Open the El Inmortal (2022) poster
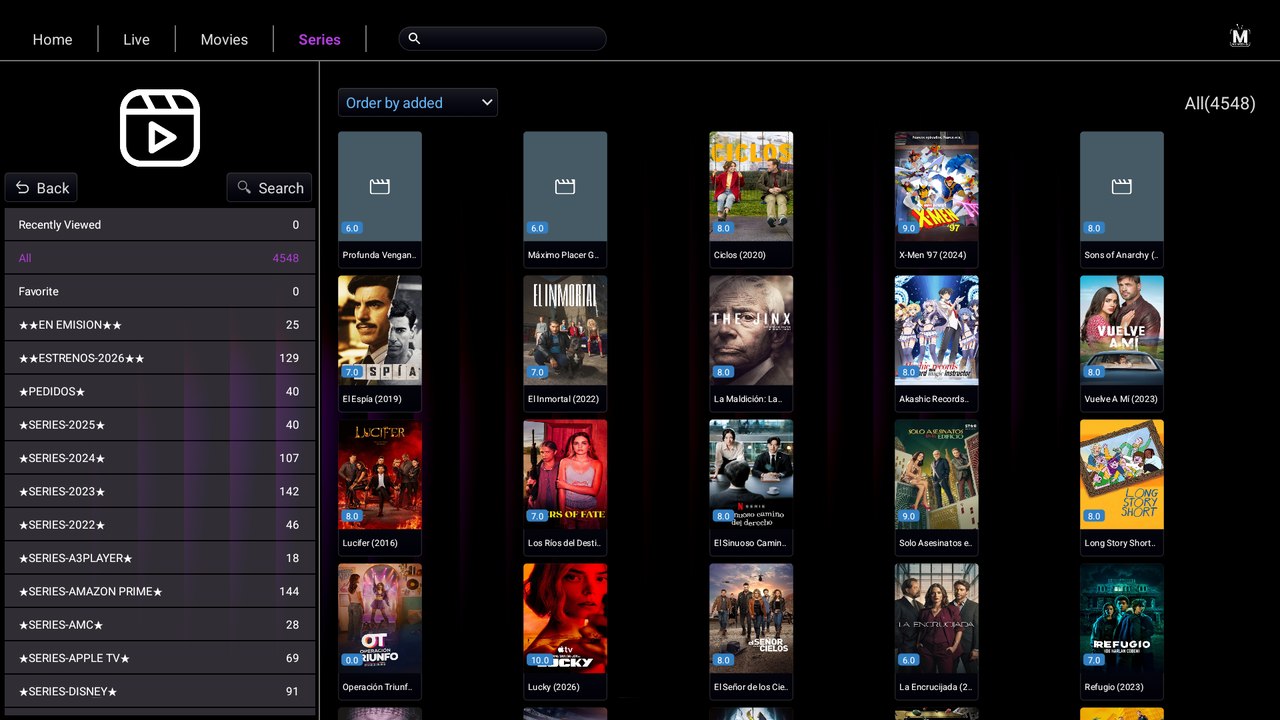Image resolution: width=1280 pixels, height=720 pixels. coord(565,330)
